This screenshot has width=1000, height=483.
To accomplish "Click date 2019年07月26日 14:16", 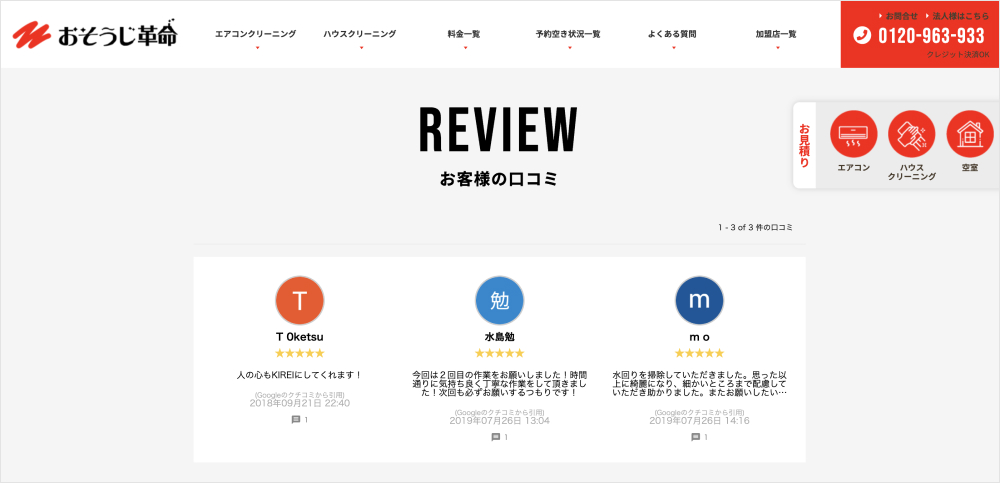I will (700, 420).
